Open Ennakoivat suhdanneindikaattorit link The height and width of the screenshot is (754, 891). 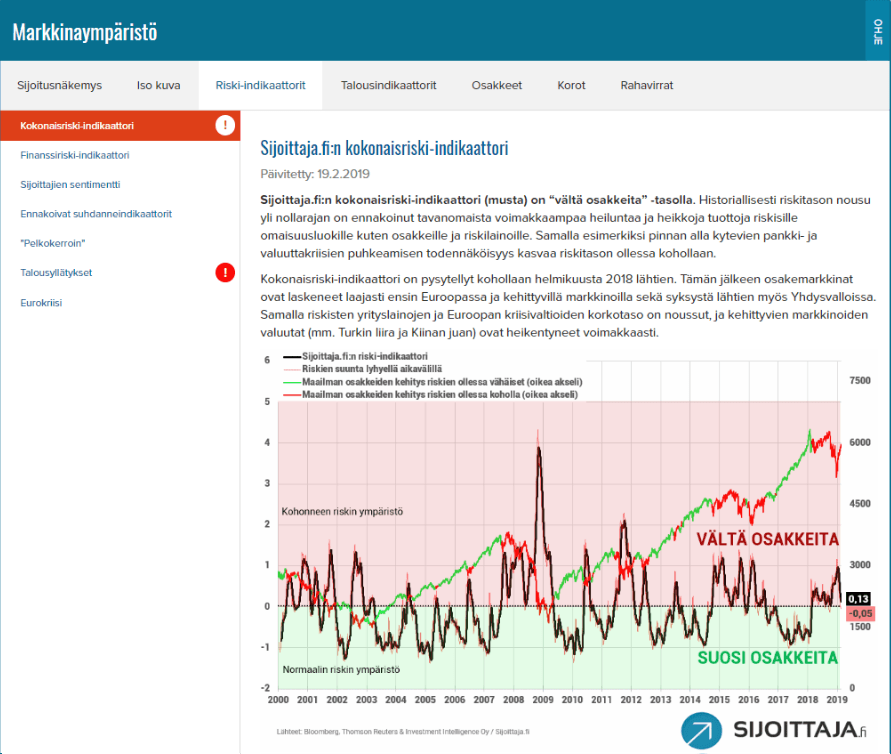[96, 214]
